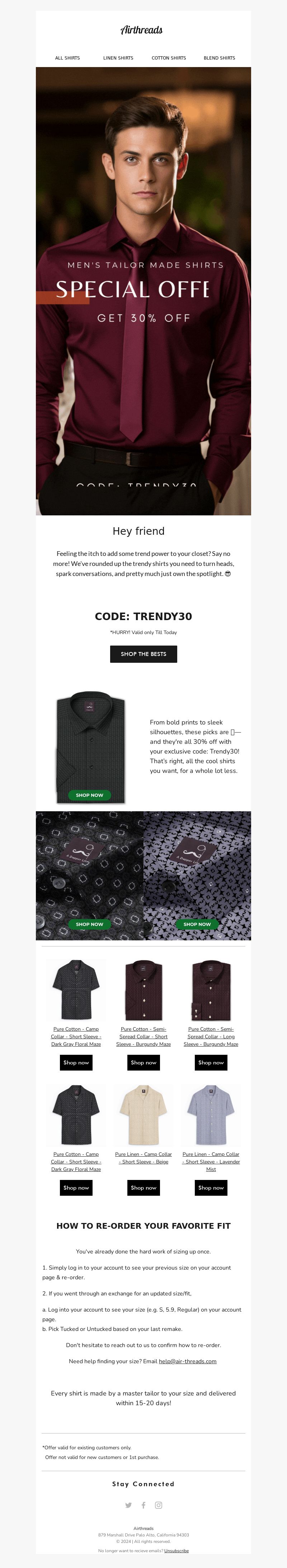
Task: Open the Instagram social icon
Action: point(159,1505)
